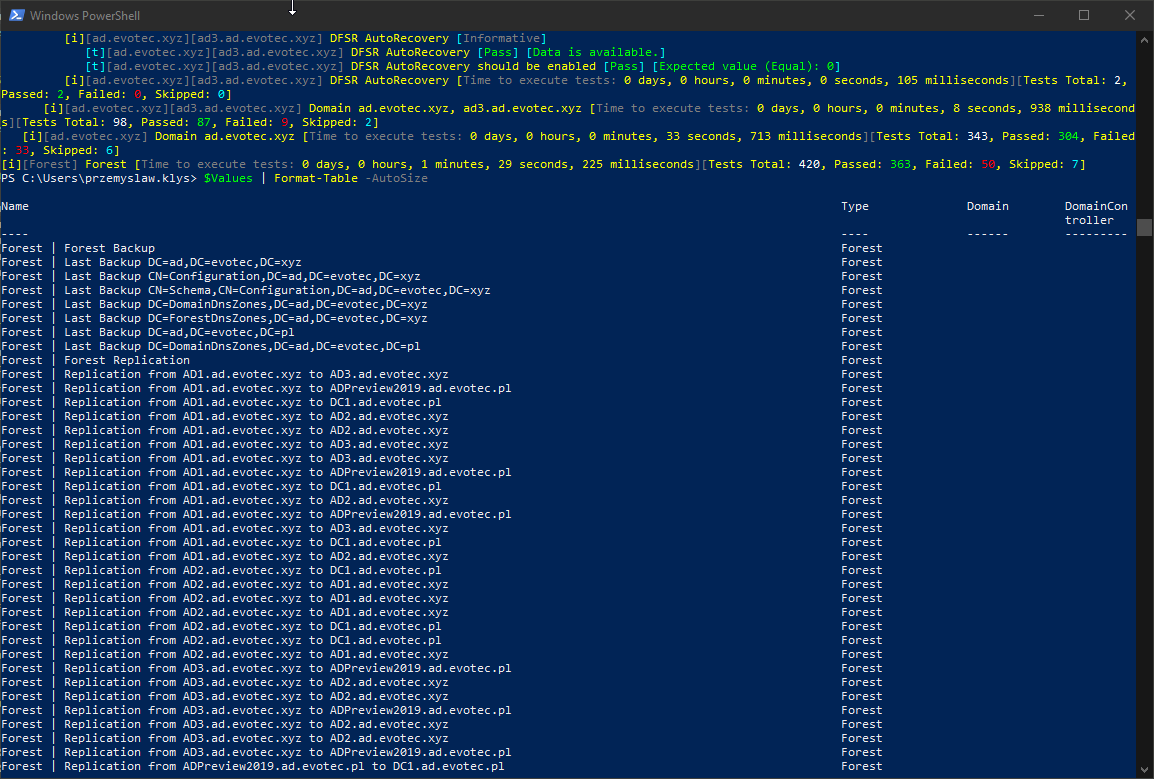Click the scrollbar down arrow
Screen dimensions: 1154x779
click(1145, 771)
